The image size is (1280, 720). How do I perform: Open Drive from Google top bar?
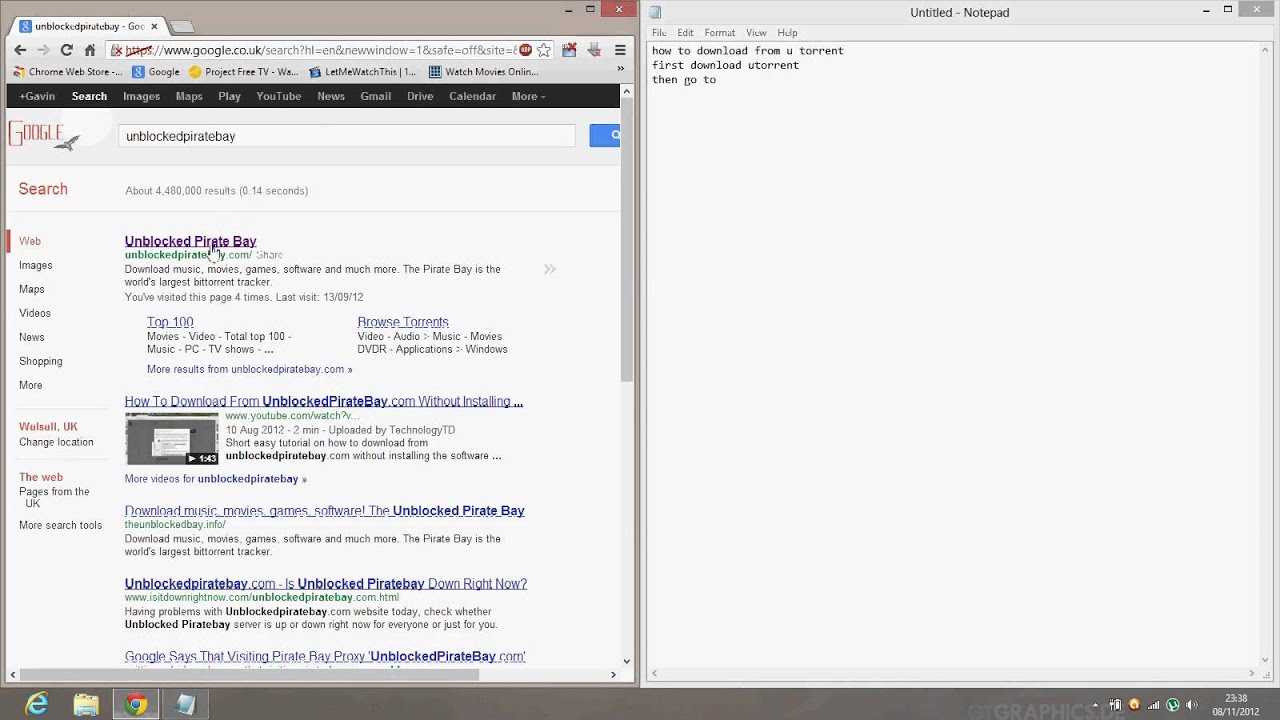(x=420, y=96)
